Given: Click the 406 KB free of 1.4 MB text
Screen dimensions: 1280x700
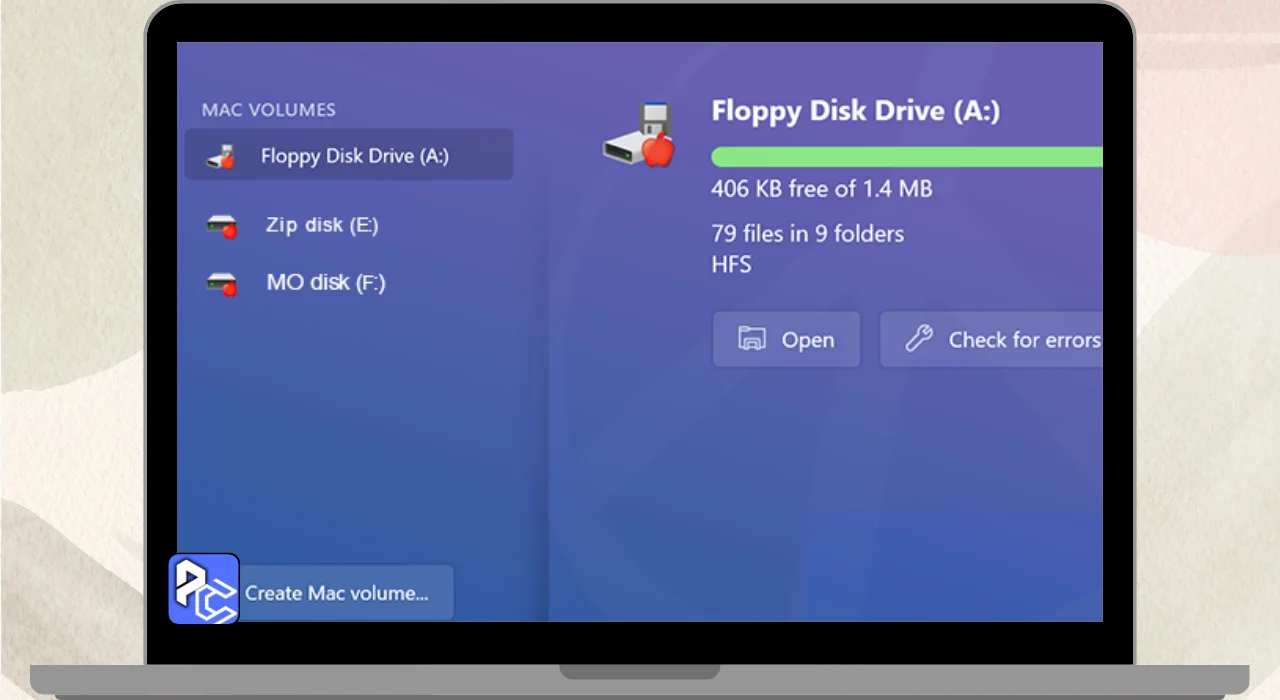Looking at the screenshot, I should [x=821, y=188].
